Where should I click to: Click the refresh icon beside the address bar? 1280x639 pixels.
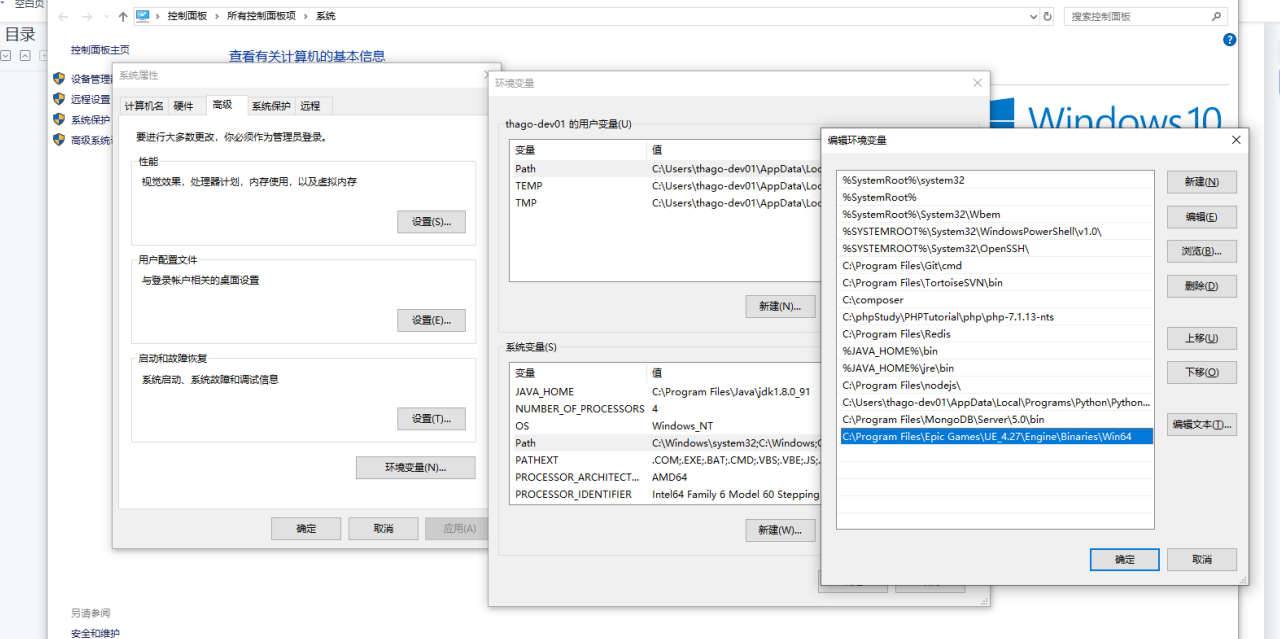point(1048,17)
